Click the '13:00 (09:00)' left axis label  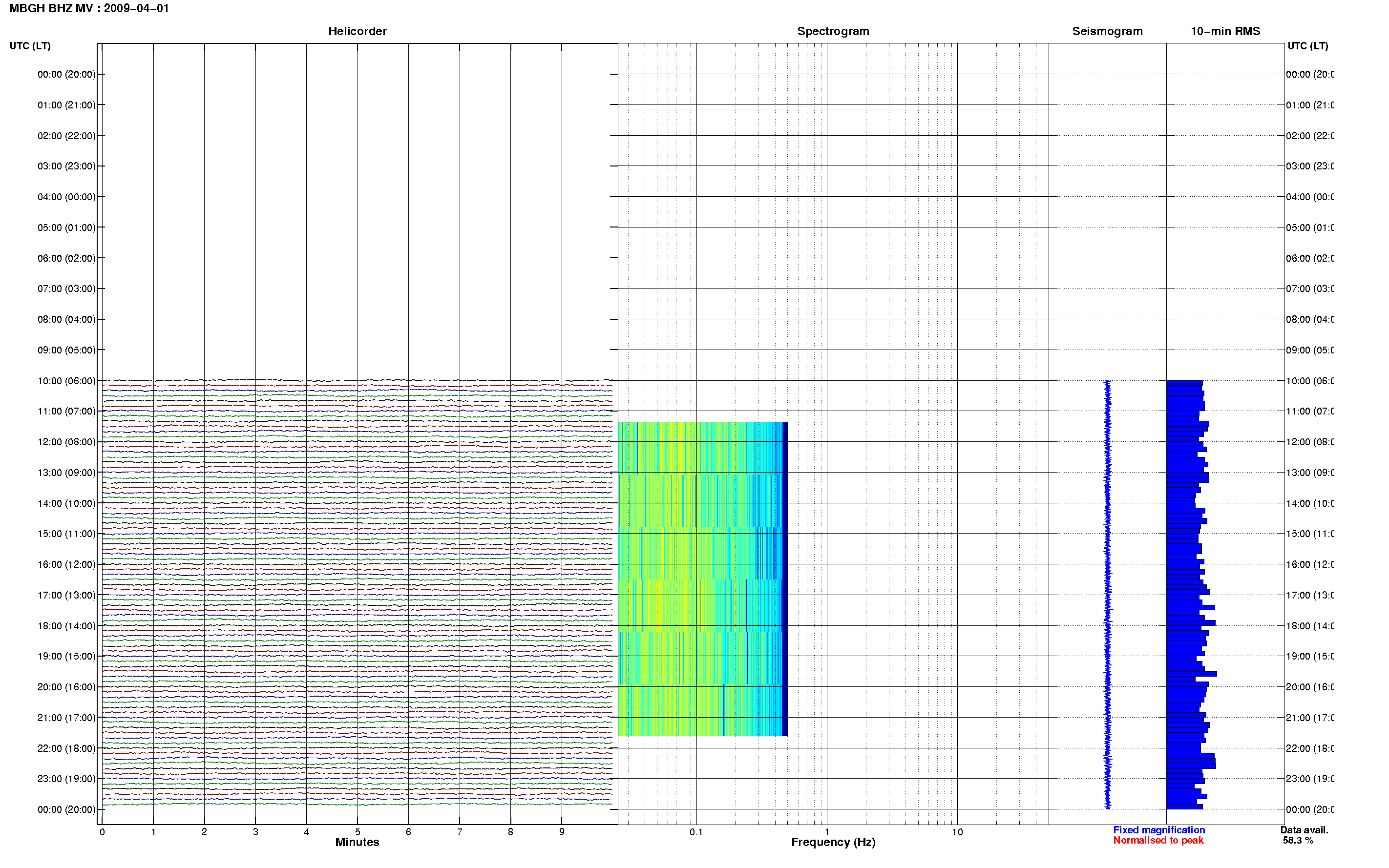(x=66, y=473)
